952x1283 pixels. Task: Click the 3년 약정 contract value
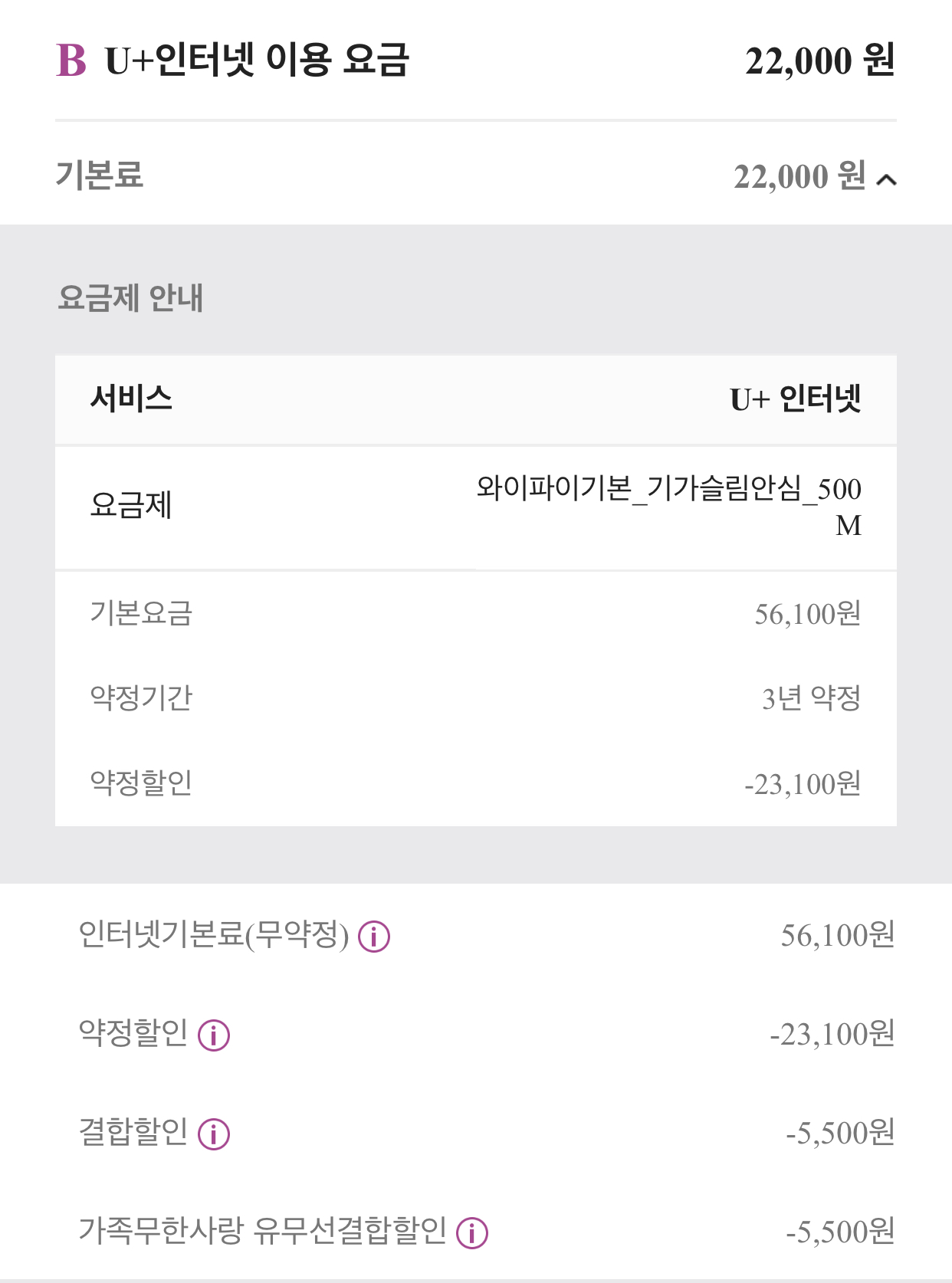coord(811,698)
